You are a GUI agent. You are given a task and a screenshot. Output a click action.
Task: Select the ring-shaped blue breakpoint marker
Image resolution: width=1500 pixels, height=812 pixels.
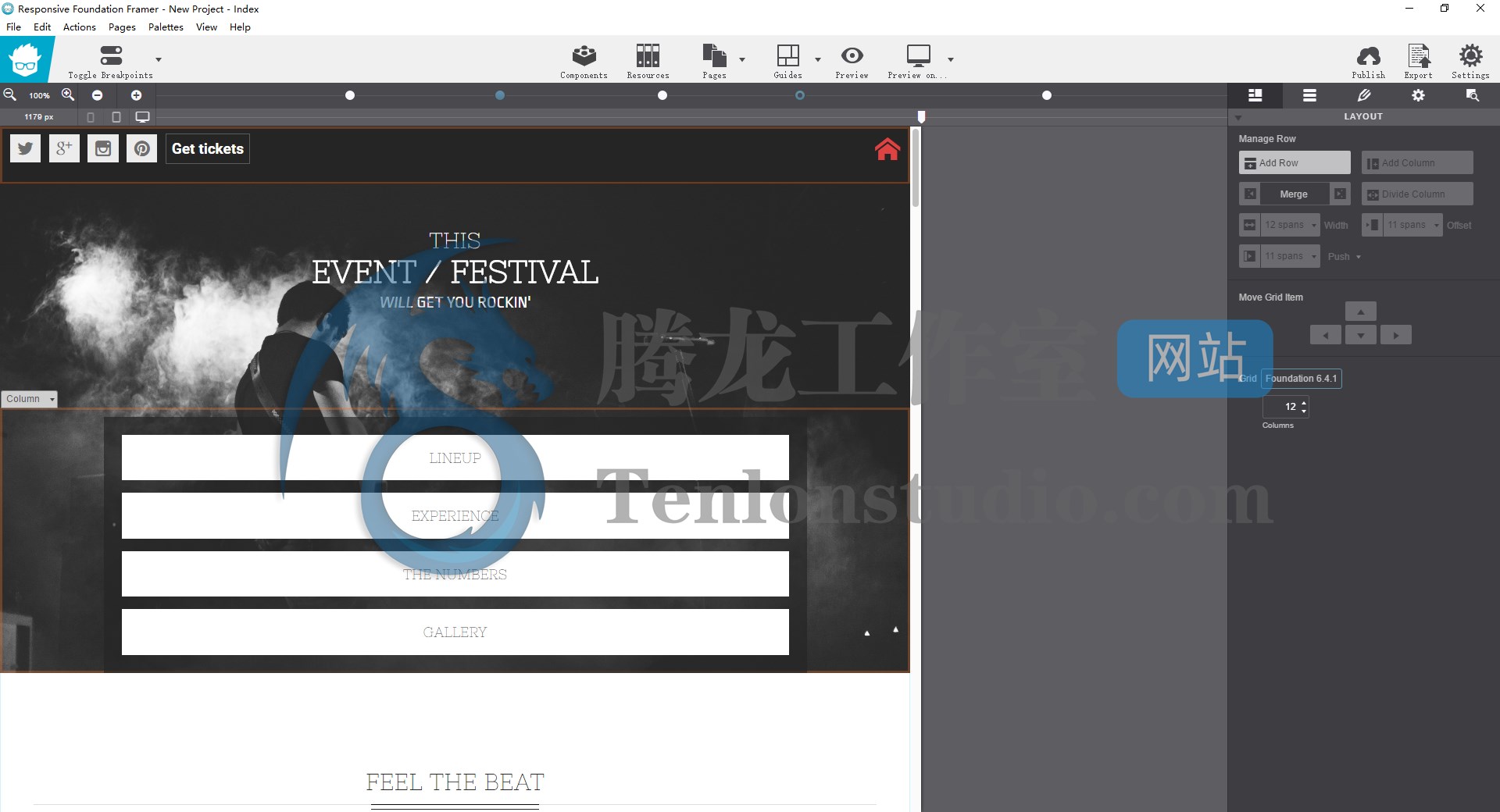pyautogui.click(x=800, y=95)
